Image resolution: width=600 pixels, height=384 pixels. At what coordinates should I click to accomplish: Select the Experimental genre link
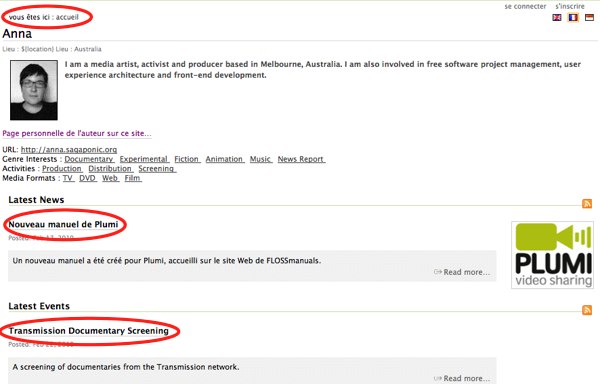pos(144,159)
